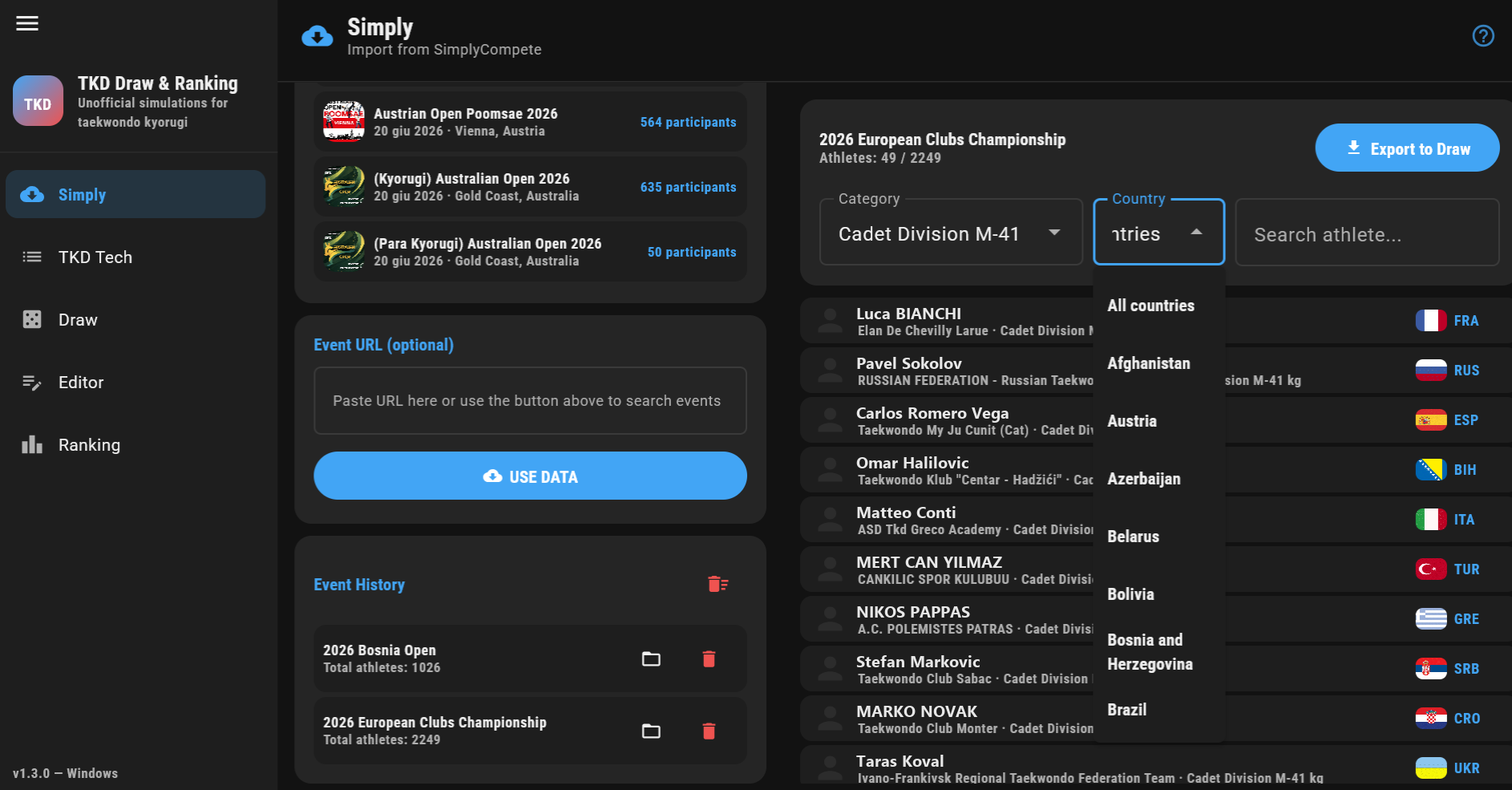Screen dimensions: 1512x790
Task: Select (Para Kyorugi) Australian Open 2026 event
Action: (530, 252)
